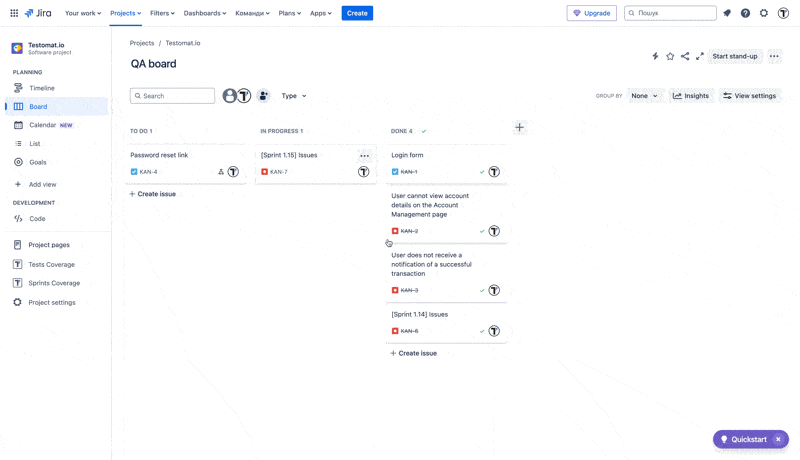The image size is (800, 460).
Task: Expand the Projects menu
Action: tap(125, 13)
